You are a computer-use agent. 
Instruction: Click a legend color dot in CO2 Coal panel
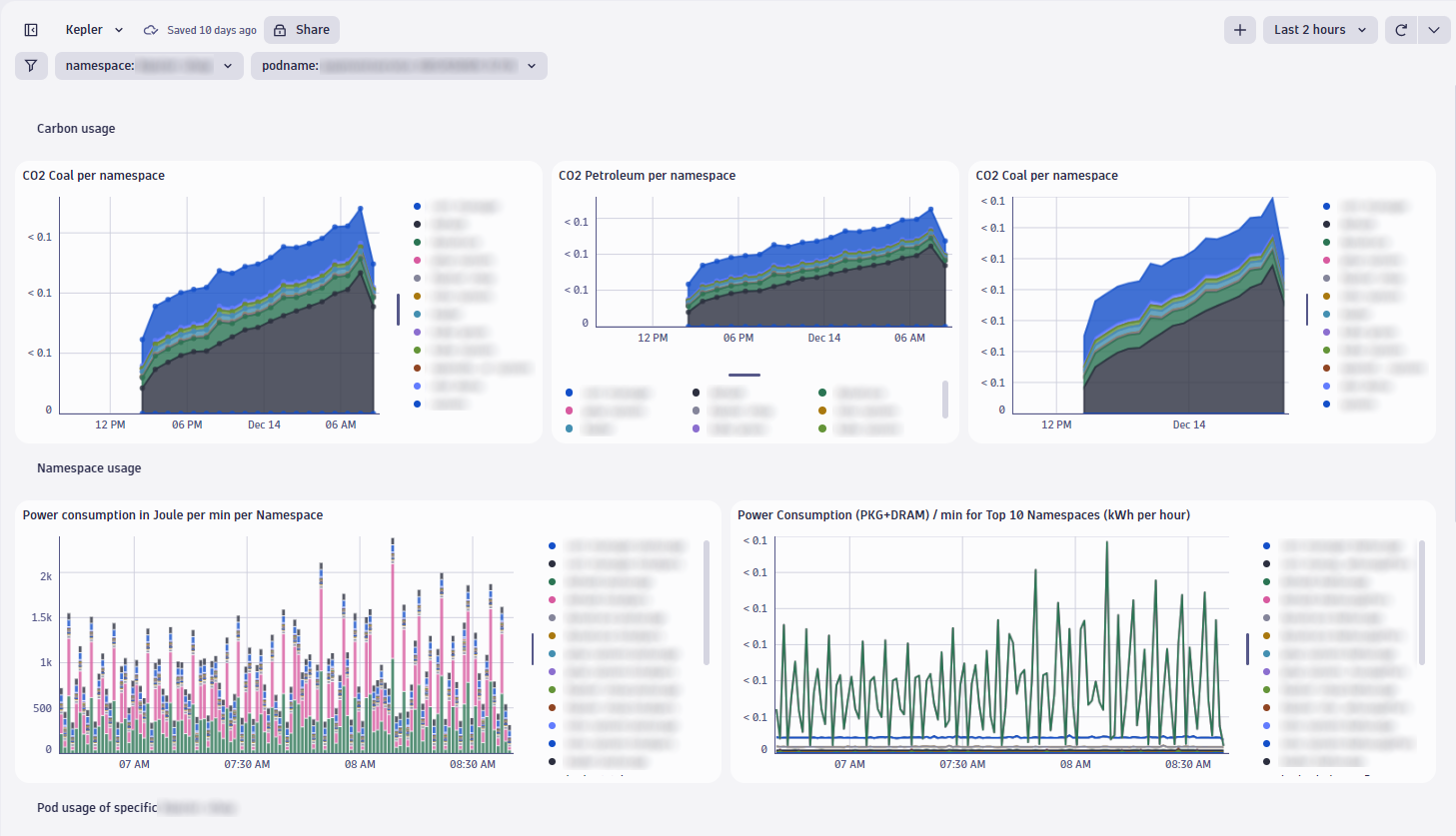(418, 206)
